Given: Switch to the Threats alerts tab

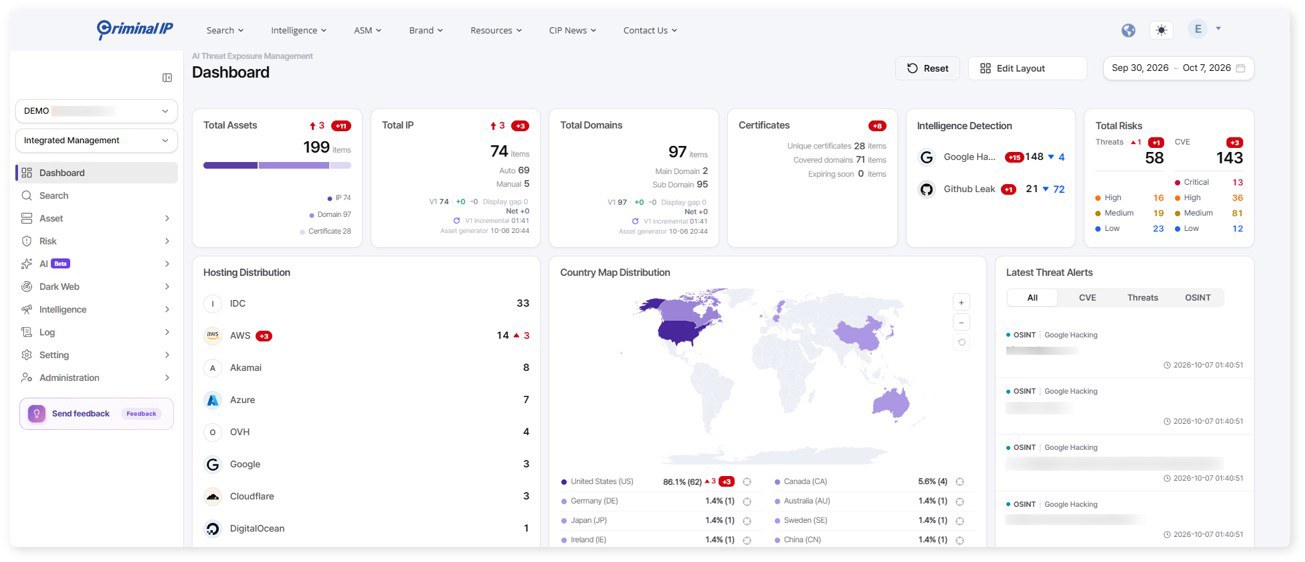Looking at the screenshot, I should click(1143, 297).
